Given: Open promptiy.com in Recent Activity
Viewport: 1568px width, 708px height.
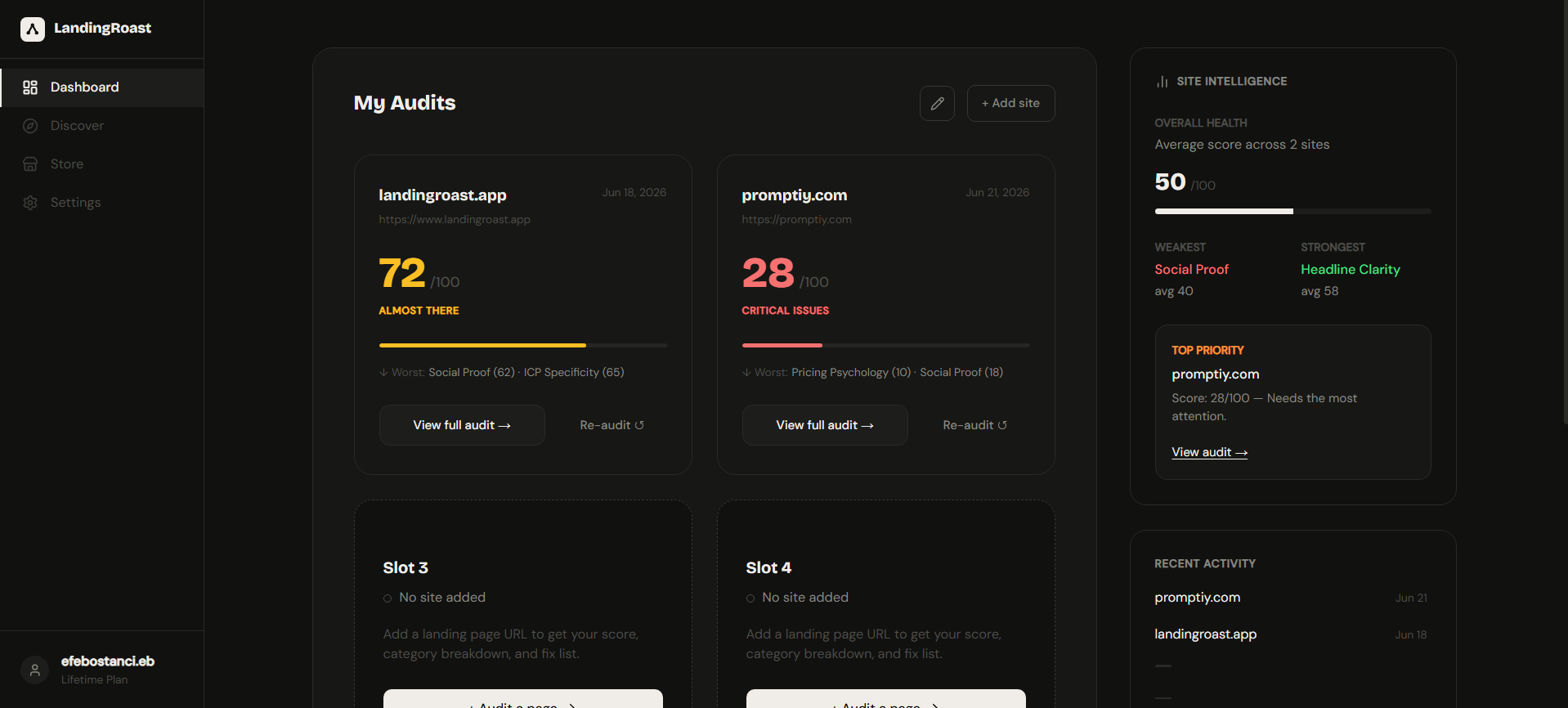Looking at the screenshot, I should pyautogui.click(x=1197, y=598).
